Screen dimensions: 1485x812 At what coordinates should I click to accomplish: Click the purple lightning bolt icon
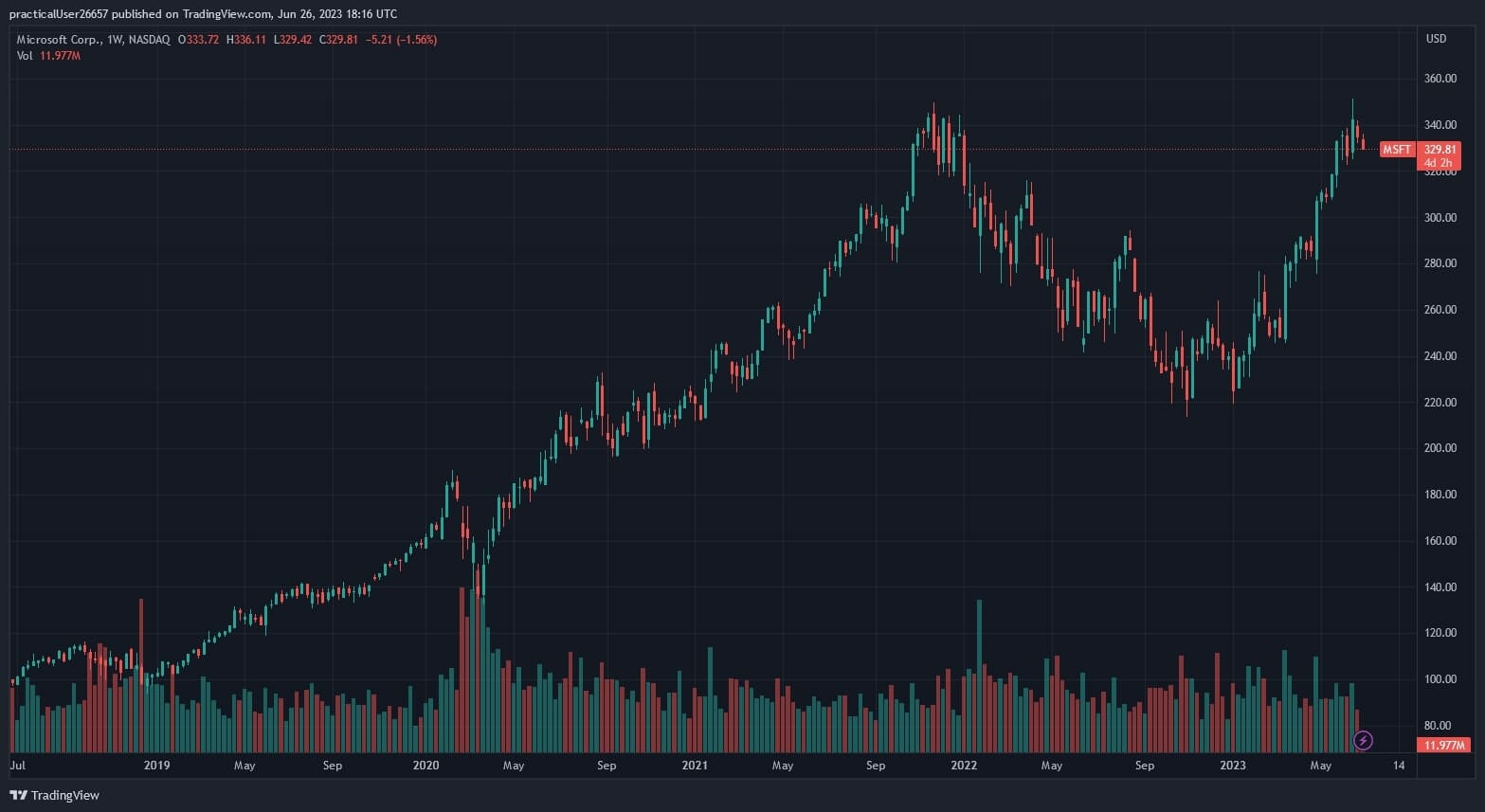coord(1363,740)
